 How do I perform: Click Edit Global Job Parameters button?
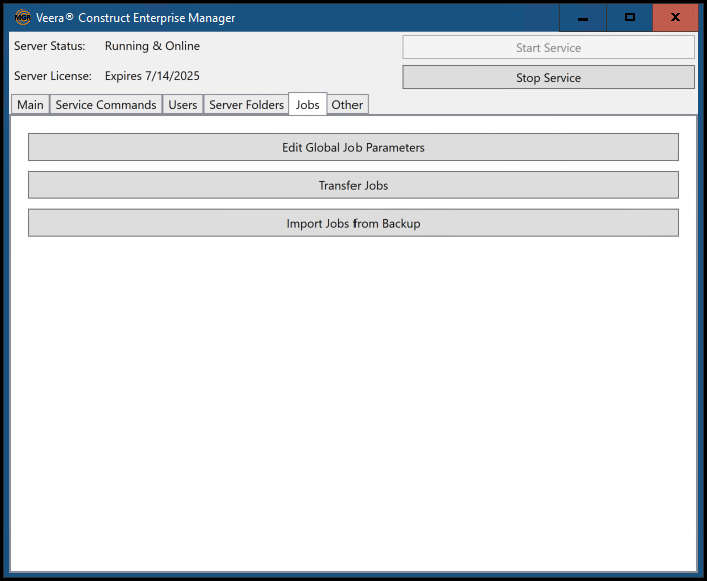tap(353, 147)
